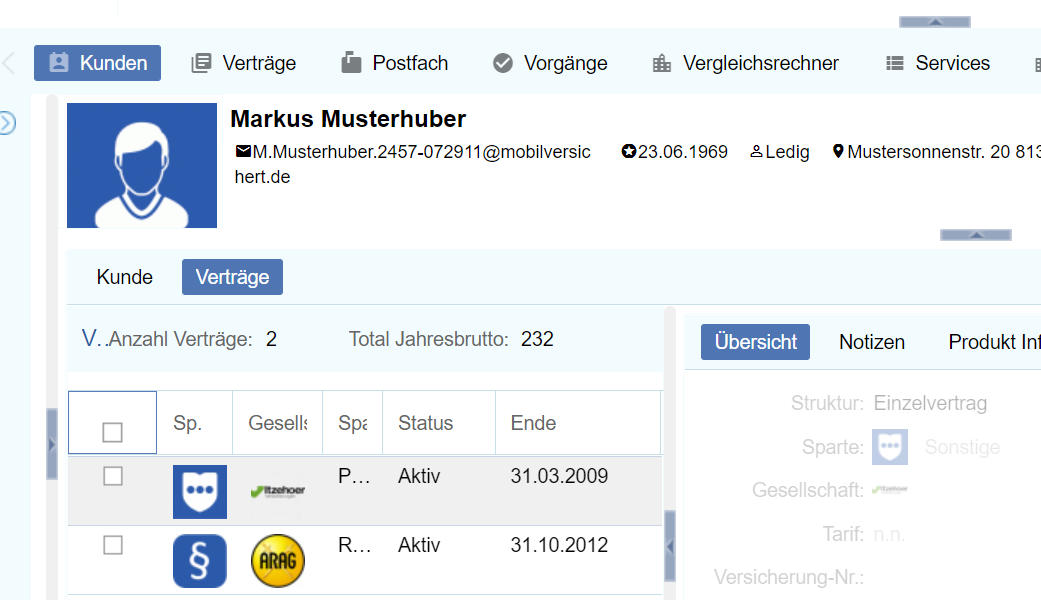Switch to the Notizen tab
Screen dimensions: 1041x600
coord(872,342)
